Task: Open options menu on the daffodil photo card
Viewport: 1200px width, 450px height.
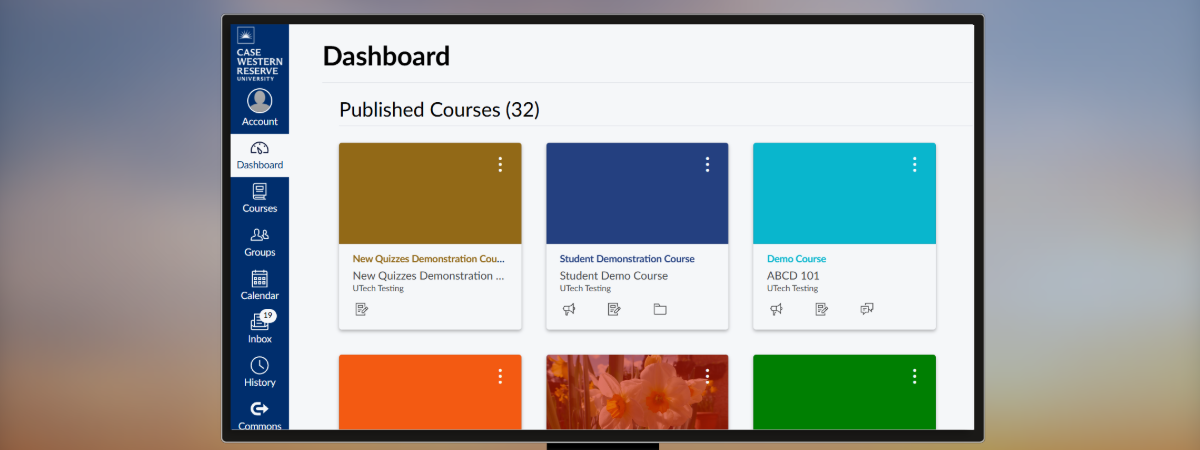Action: 707,376
